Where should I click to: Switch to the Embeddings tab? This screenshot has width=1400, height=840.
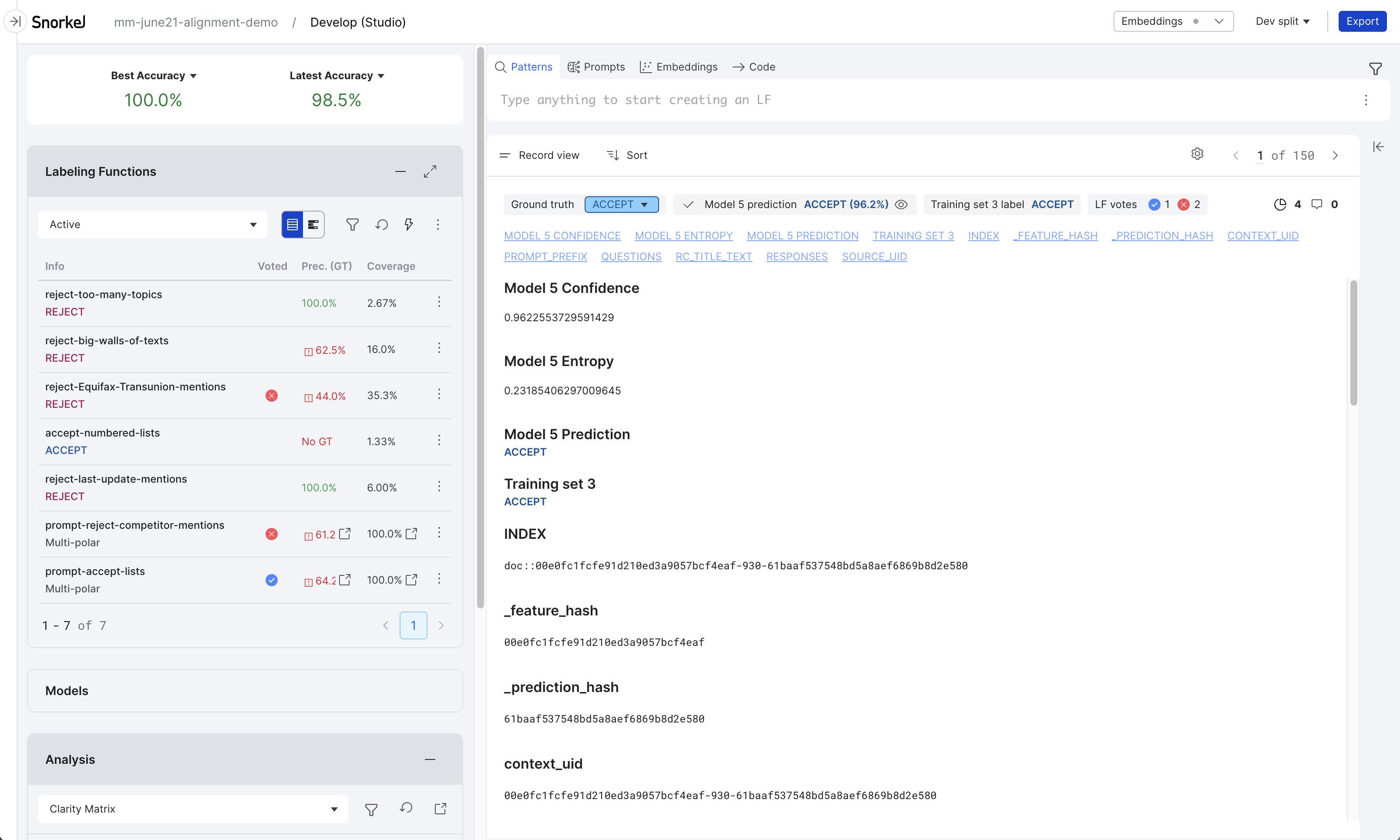coord(679,67)
